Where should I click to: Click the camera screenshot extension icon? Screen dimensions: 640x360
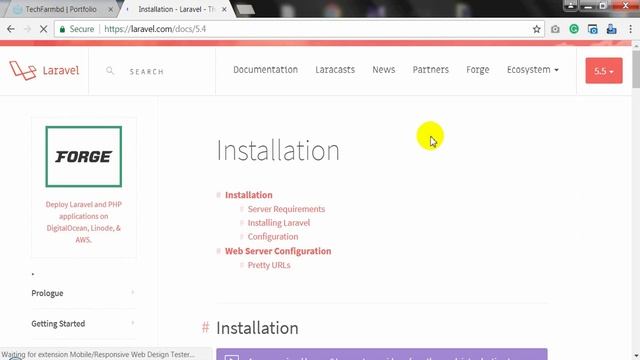click(x=555, y=29)
